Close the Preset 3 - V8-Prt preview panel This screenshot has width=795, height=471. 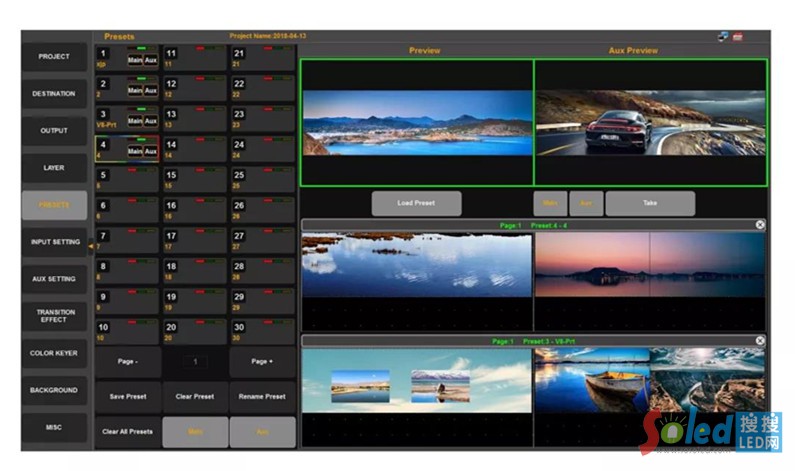click(x=760, y=341)
